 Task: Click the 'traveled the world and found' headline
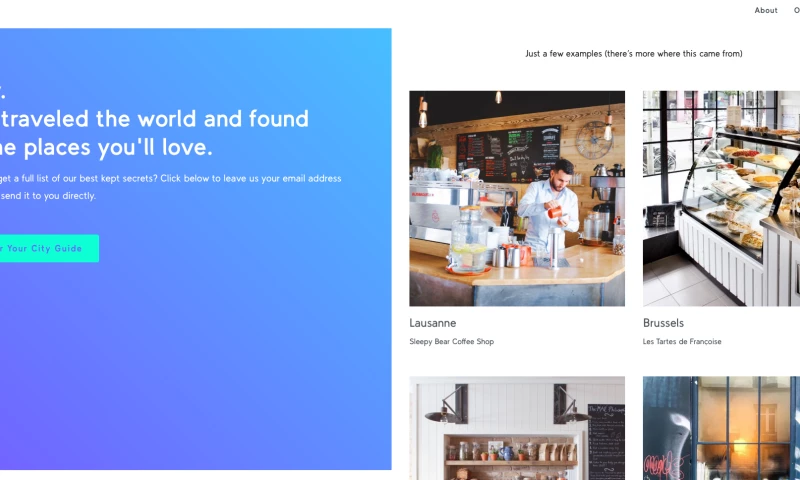154,119
